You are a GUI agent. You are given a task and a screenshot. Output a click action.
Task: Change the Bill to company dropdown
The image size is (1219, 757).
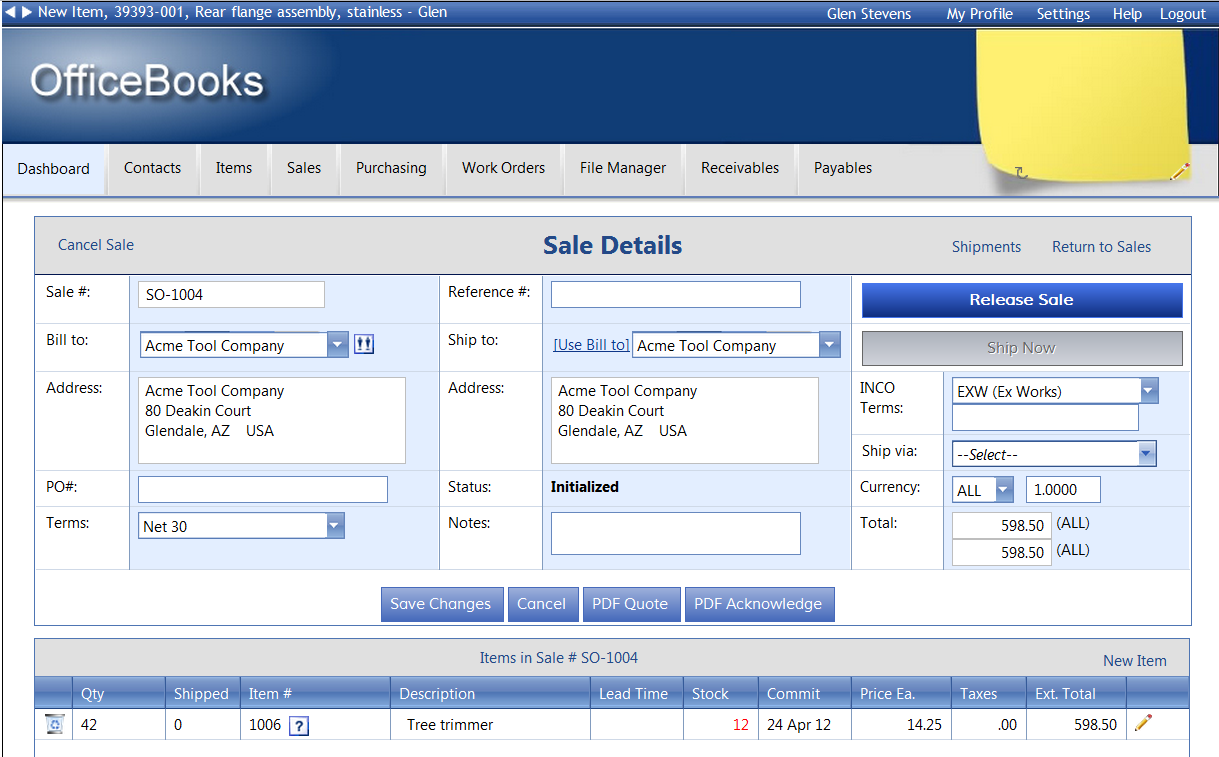click(336, 344)
